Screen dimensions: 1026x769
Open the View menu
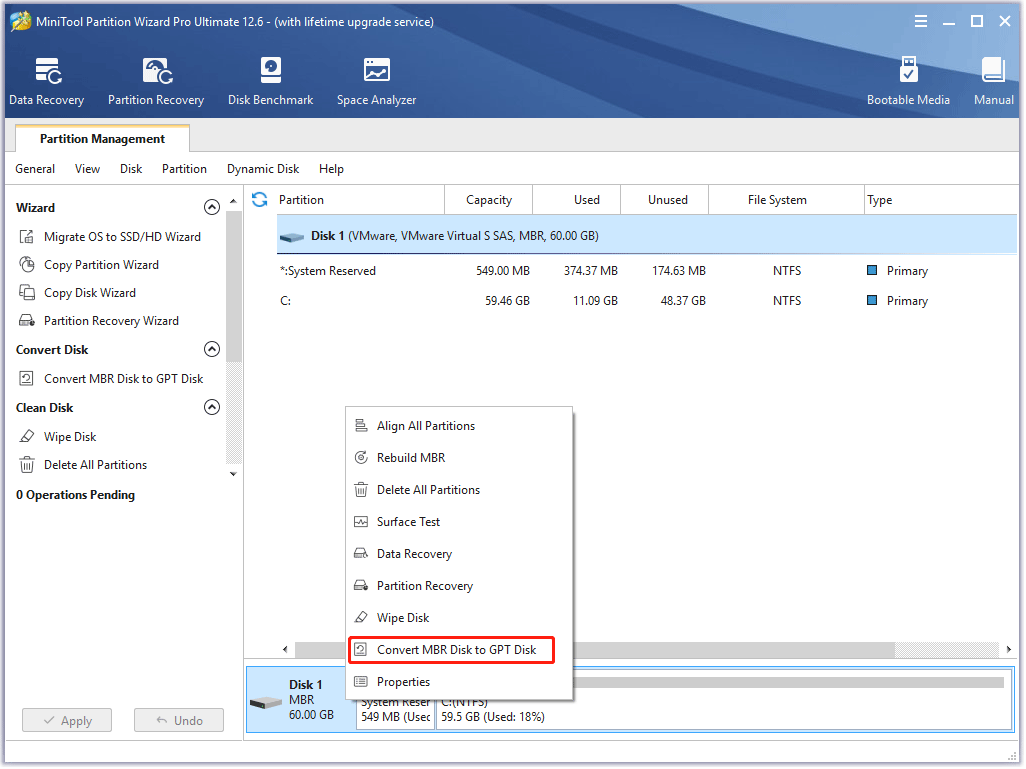pos(87,170)
